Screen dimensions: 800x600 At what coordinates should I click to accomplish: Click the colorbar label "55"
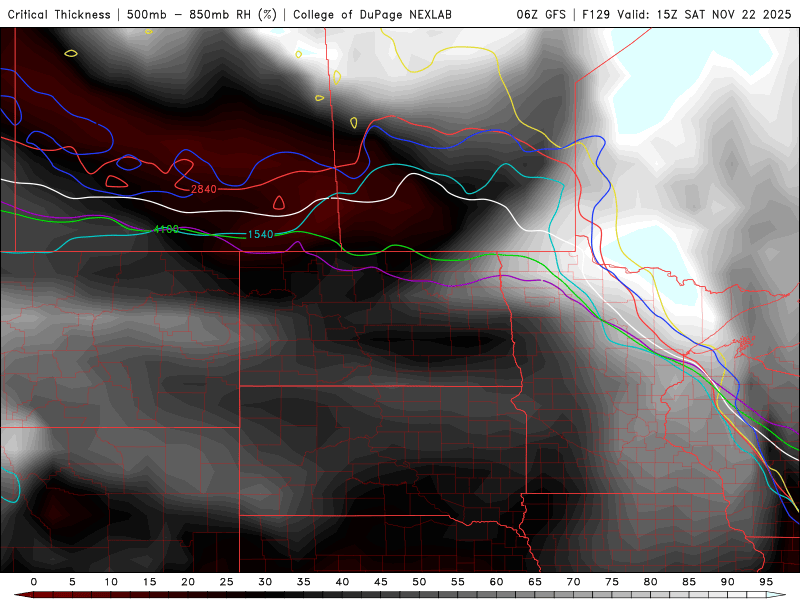[x=458, y=582]
